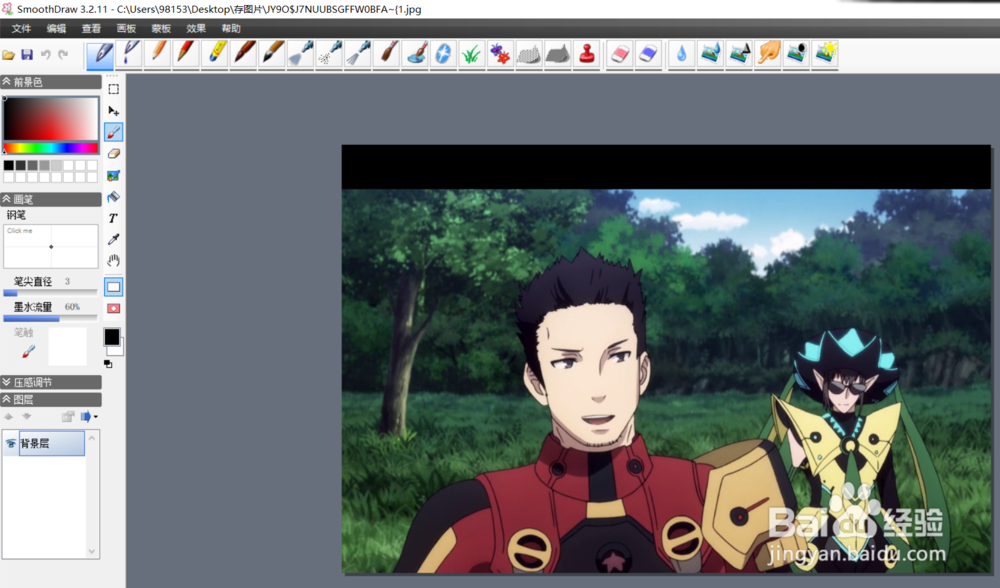Open the 文件 menu
Image resolution: width=1000 pixels, height=588 pixels.
(21, 29)
